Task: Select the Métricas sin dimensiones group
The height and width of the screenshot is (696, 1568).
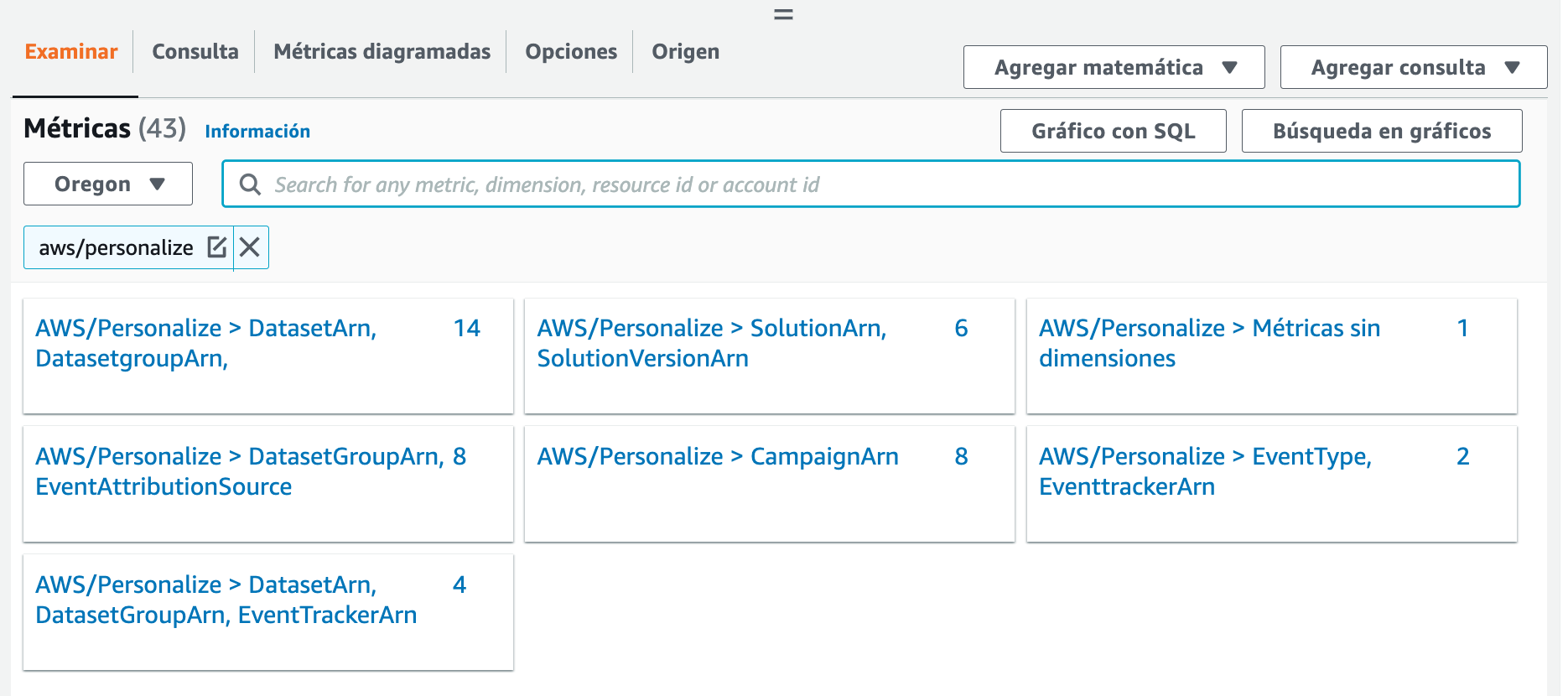Action: click(1209, 343)
